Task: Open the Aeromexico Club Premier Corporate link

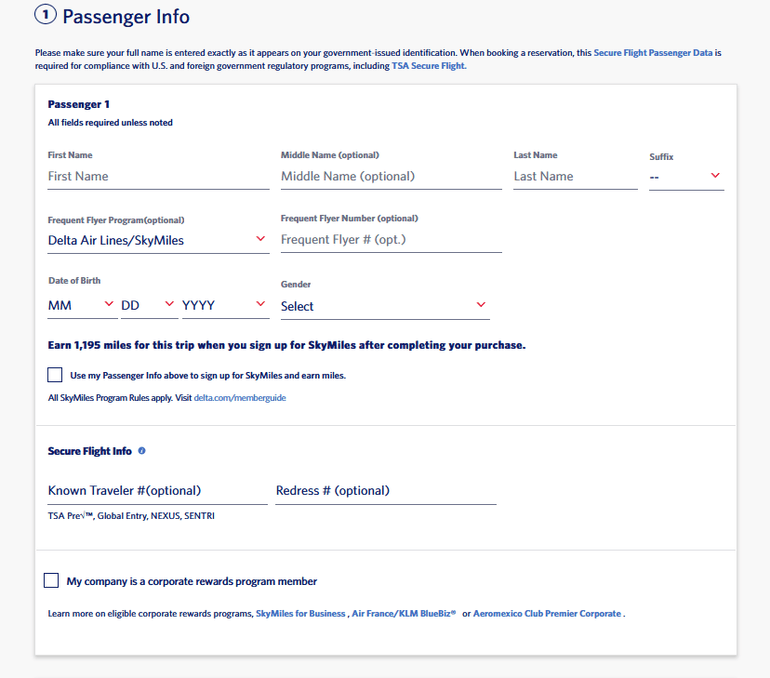Action: pos(547,614)
